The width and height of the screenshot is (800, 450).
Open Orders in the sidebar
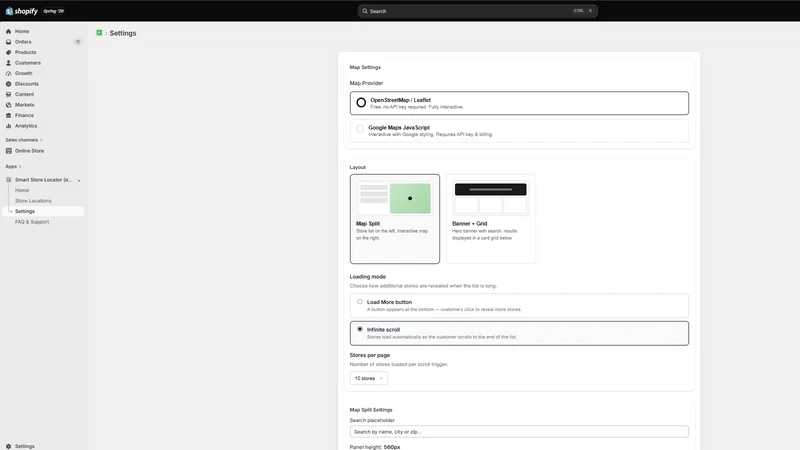pyautogui.click(x=23, y=42)
